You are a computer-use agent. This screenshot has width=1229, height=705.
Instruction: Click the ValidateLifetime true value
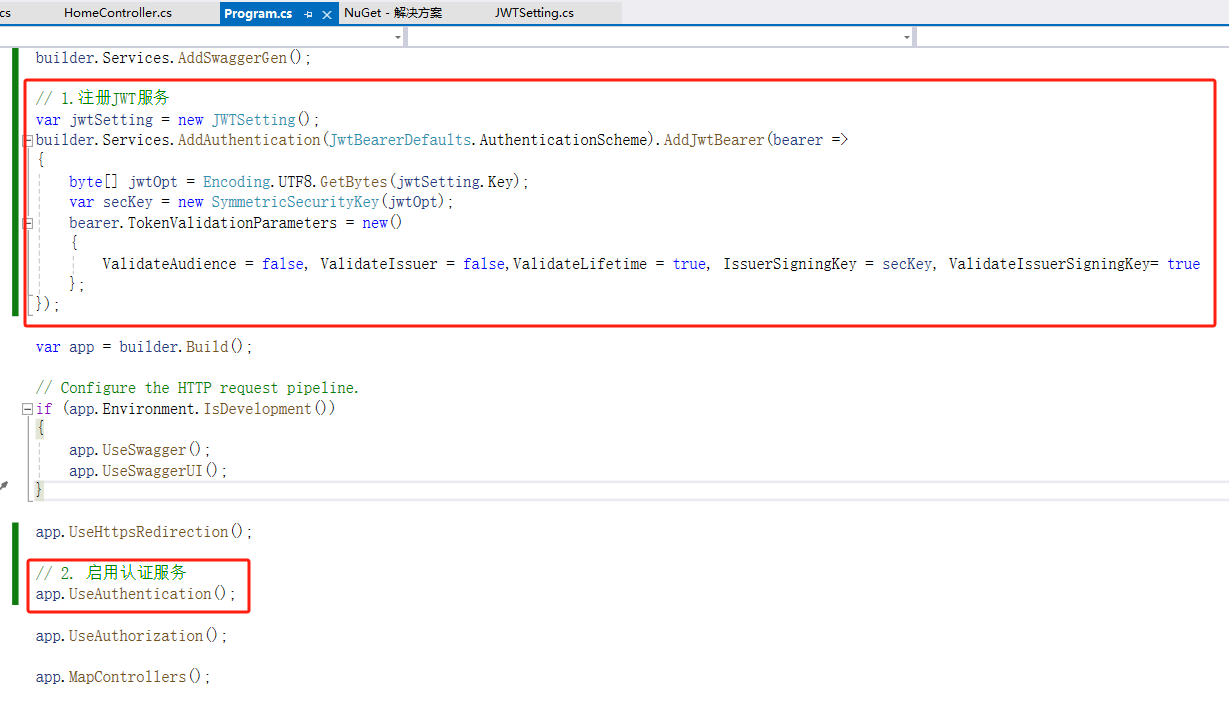(x=688, y=263)
